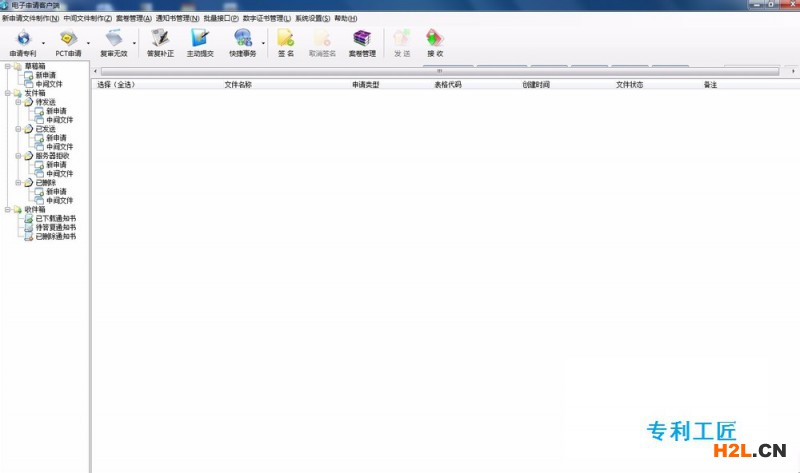
Task: Sort by the 文件状态 column header
Action: (630, 85)
